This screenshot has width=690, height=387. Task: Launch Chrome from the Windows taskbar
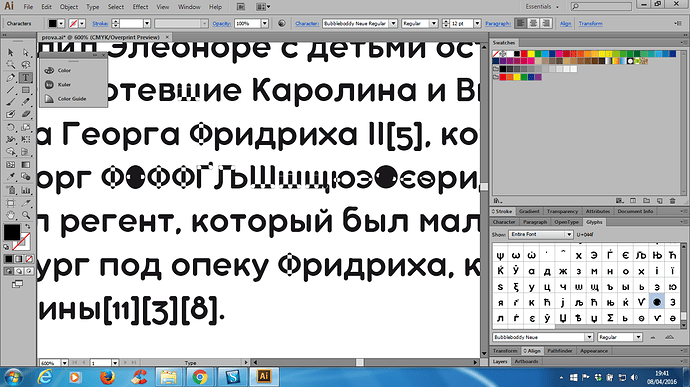(200, 377)
